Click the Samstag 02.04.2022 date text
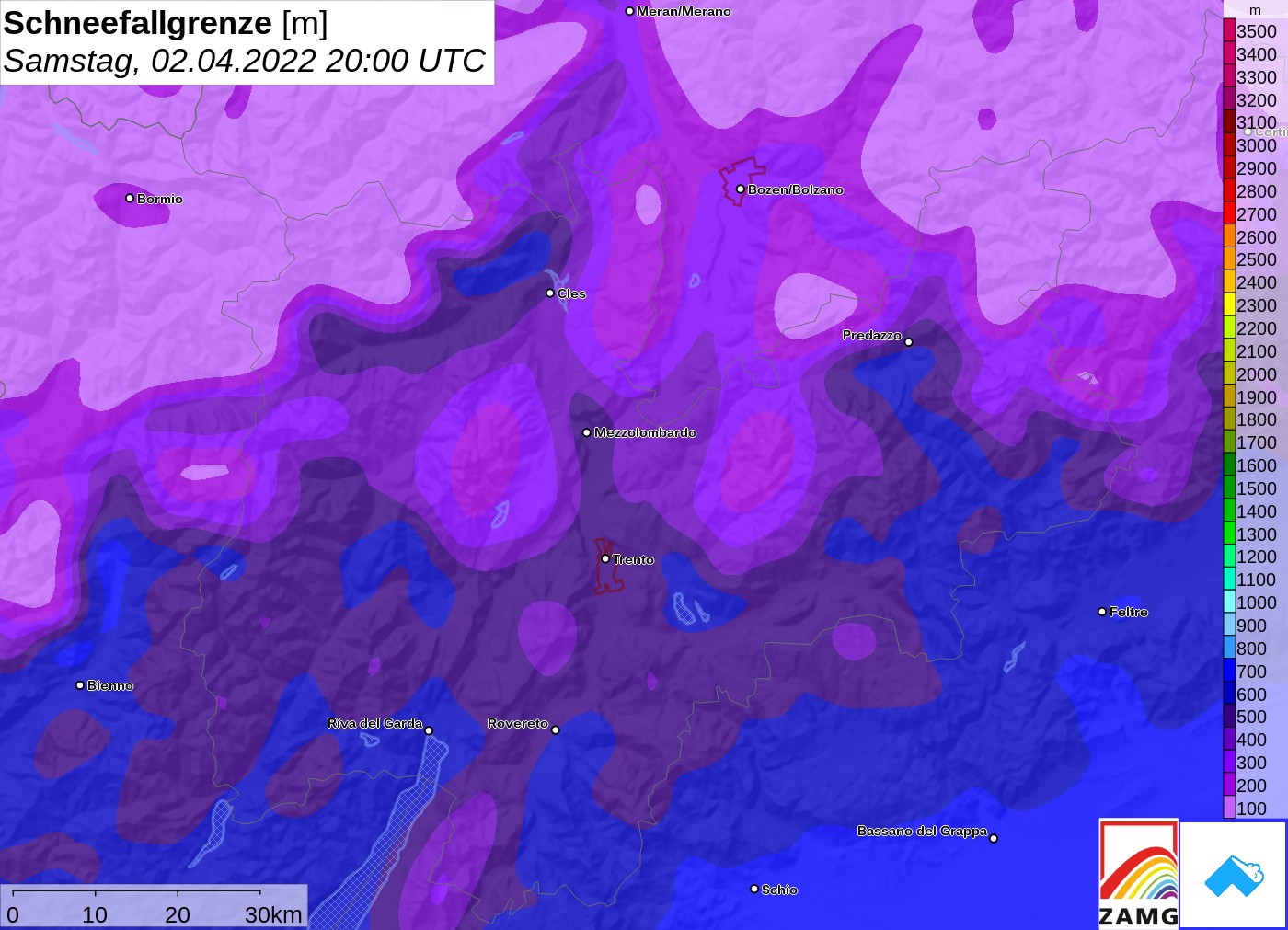1288x930 pixels. [x=244, y=61]
